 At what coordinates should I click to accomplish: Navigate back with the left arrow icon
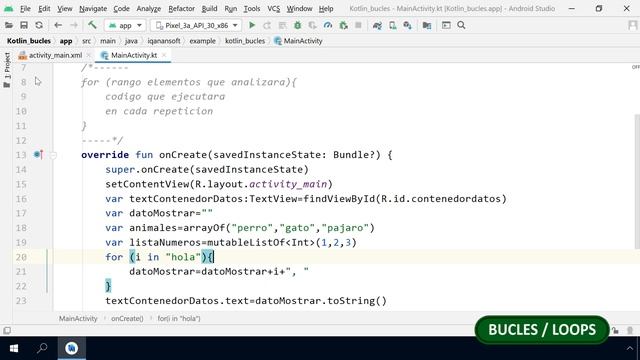58,25
